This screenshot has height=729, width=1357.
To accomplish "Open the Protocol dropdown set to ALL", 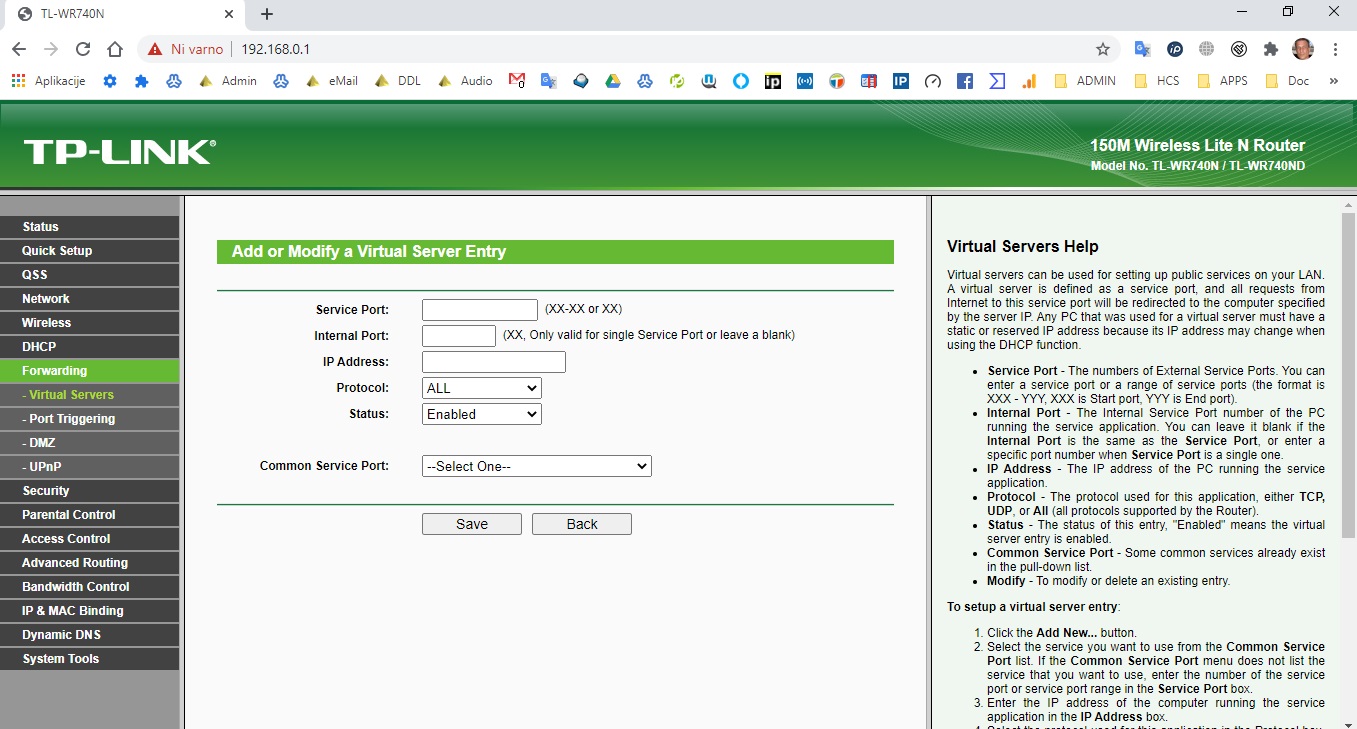I will tap(482, 388).
